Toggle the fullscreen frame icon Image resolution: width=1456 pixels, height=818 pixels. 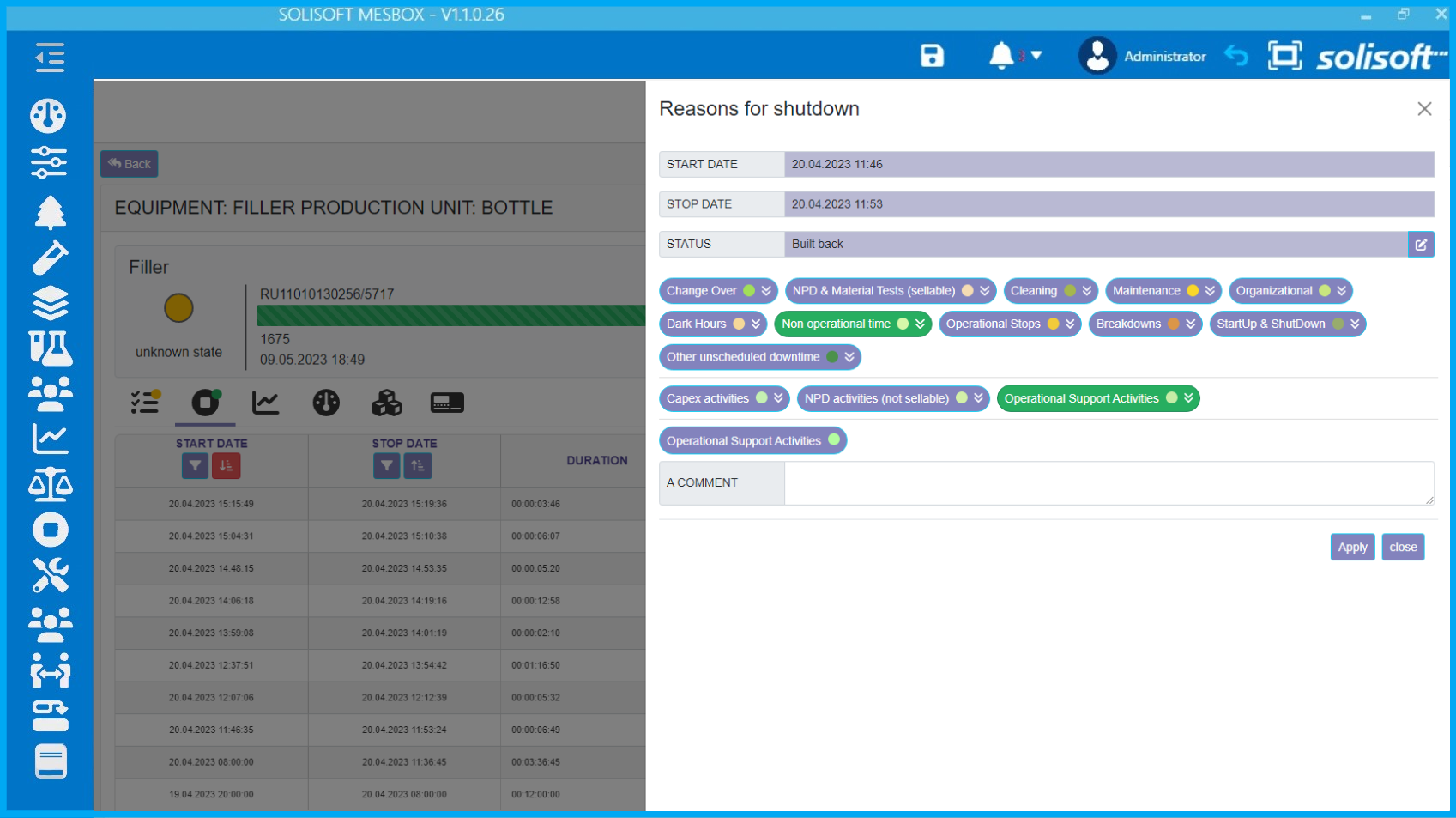point(1284,56)
